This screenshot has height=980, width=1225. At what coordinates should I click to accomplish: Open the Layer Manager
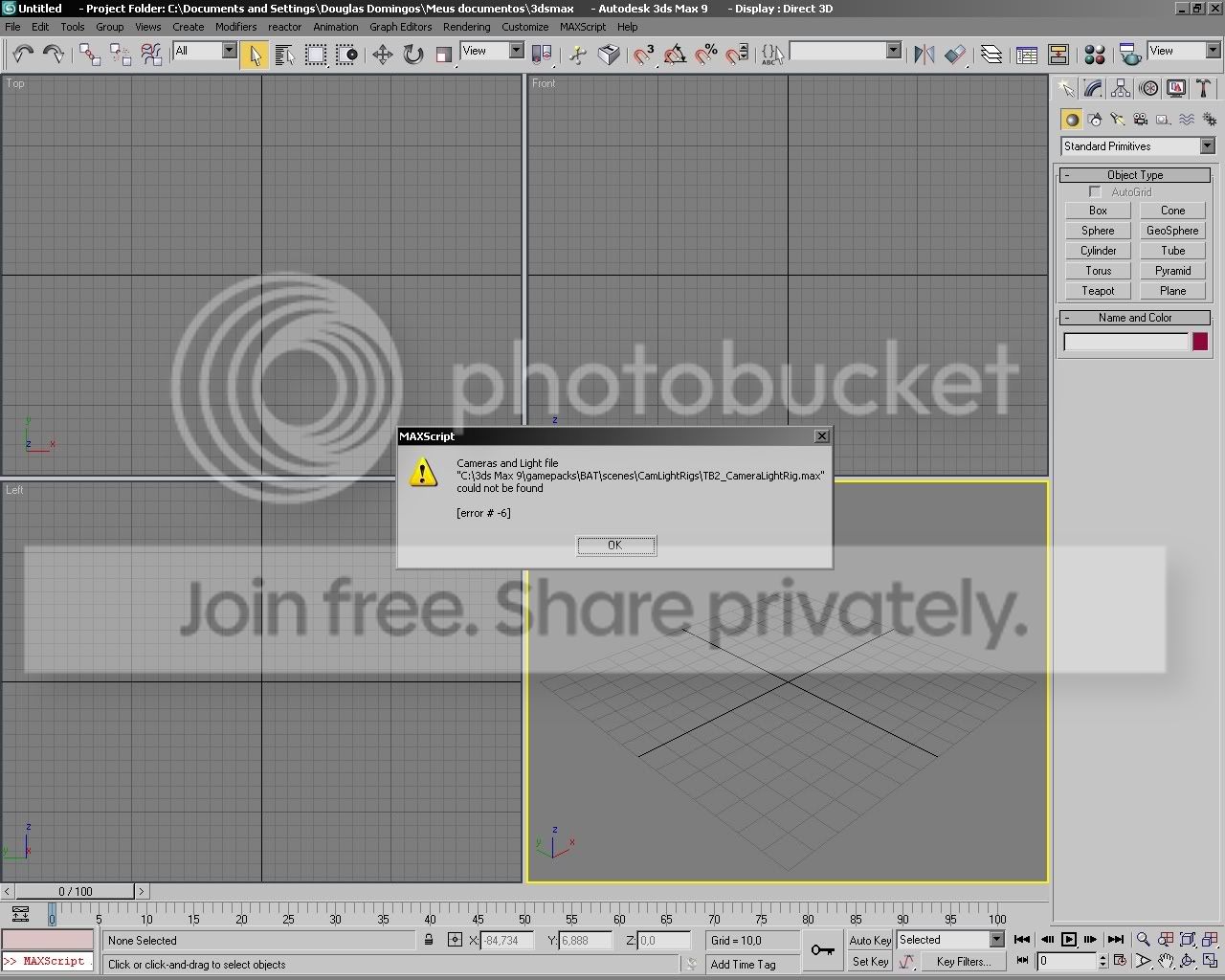991,55
